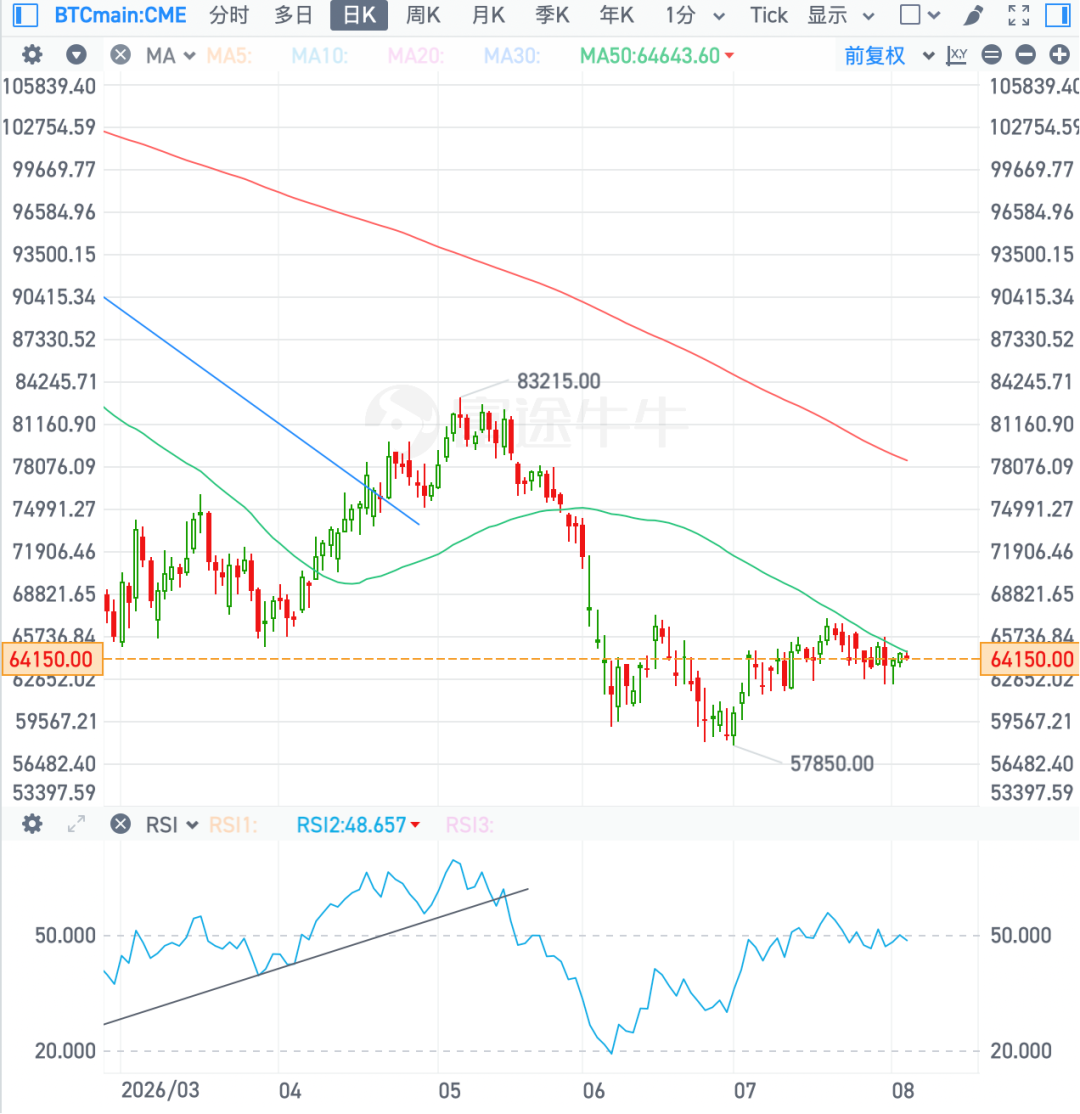Switch to 季K quarterly tab
This screenshot has height=1114, width=1080.
(552, 15)
